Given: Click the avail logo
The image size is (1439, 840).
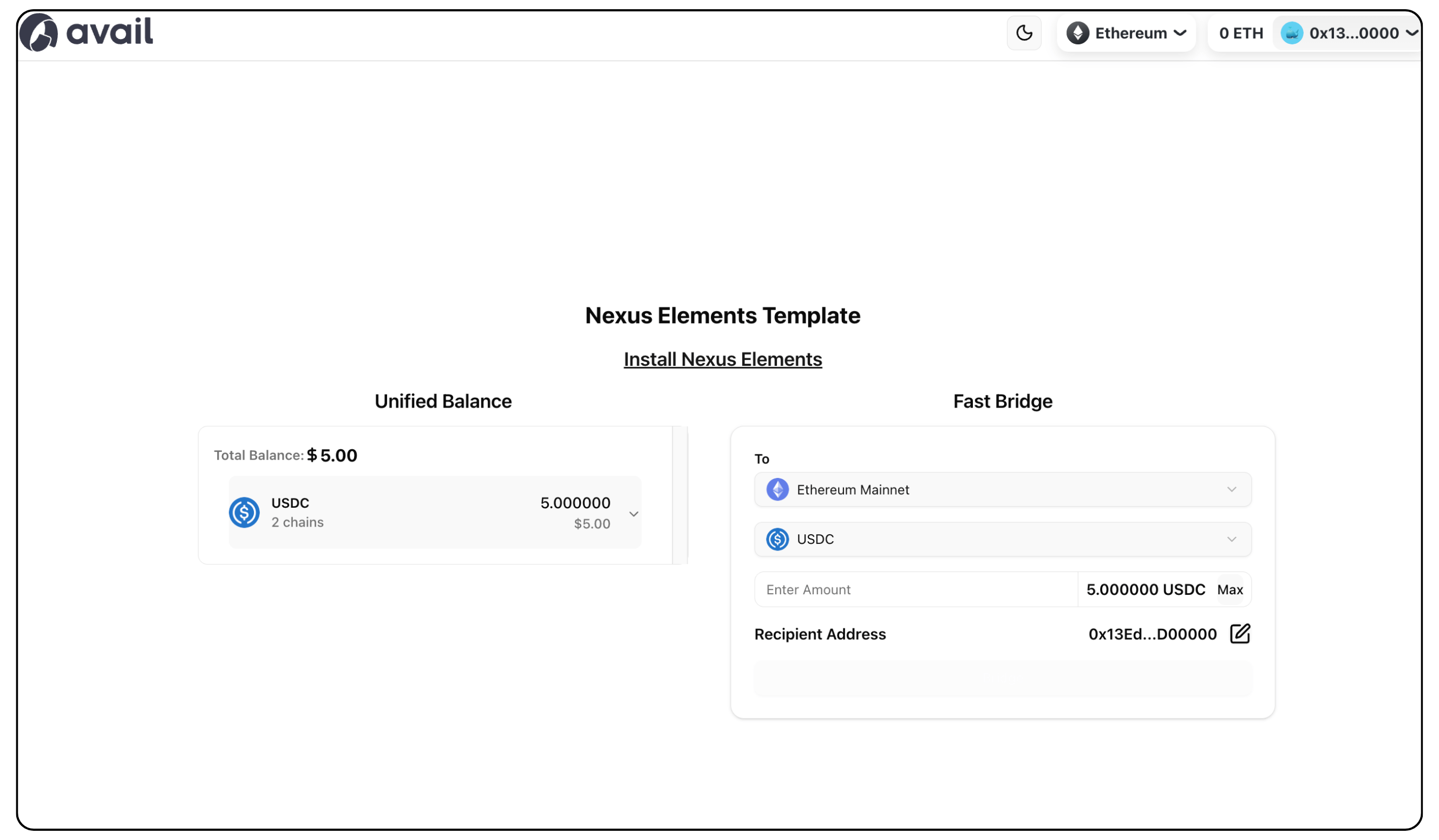Looking at the screenshot, I should [86, 32].
